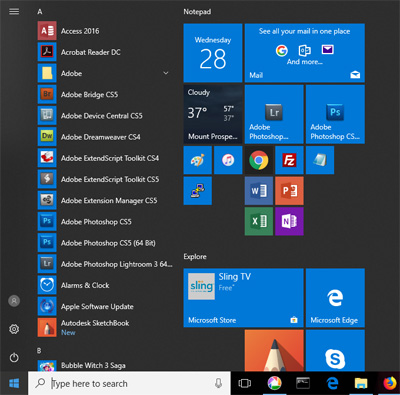
Task: Open the iTunes tile
Action: click(228, 160)
